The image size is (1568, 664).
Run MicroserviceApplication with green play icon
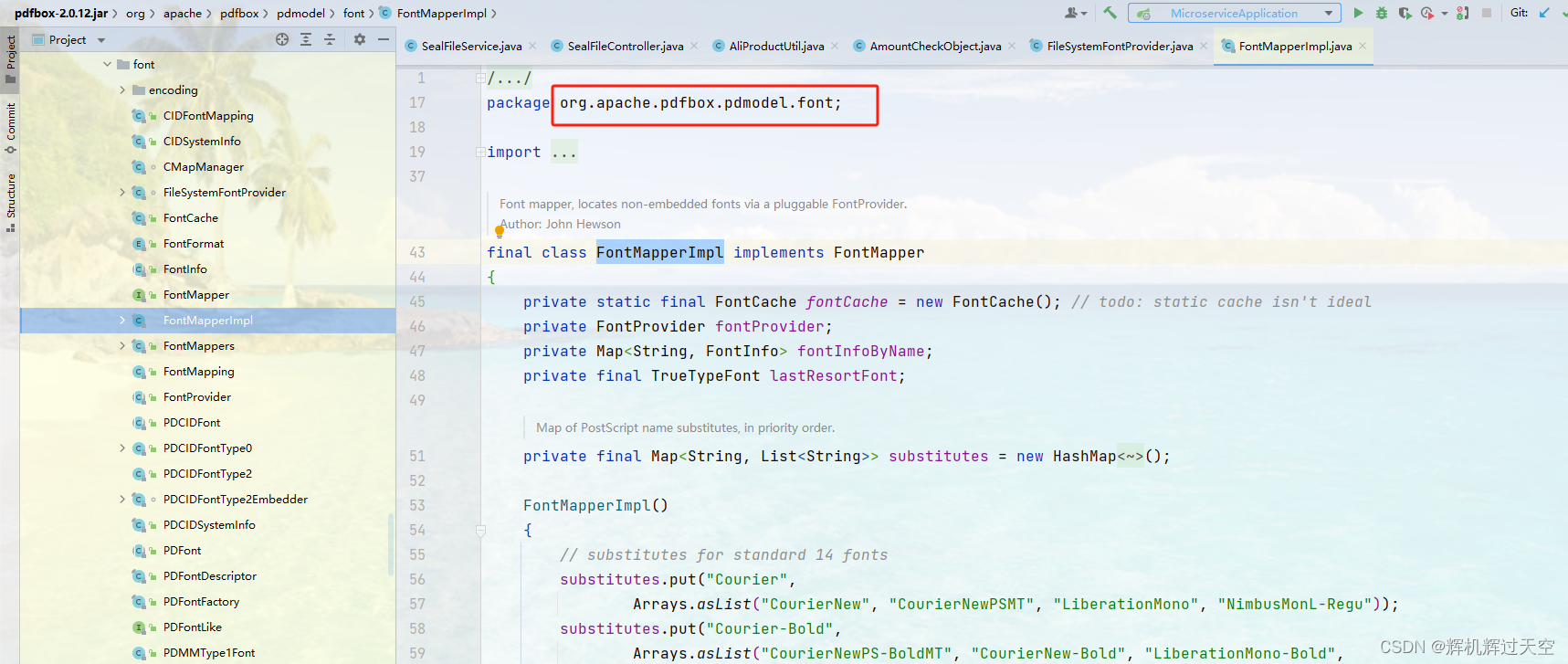1358,13
